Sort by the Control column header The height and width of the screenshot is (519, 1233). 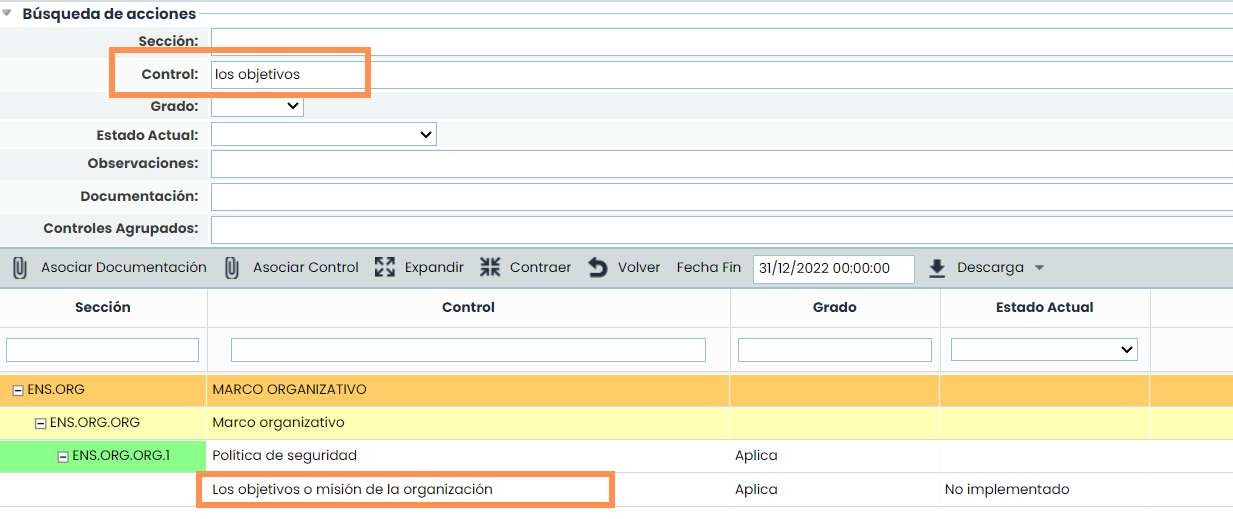tap(468, 307)
